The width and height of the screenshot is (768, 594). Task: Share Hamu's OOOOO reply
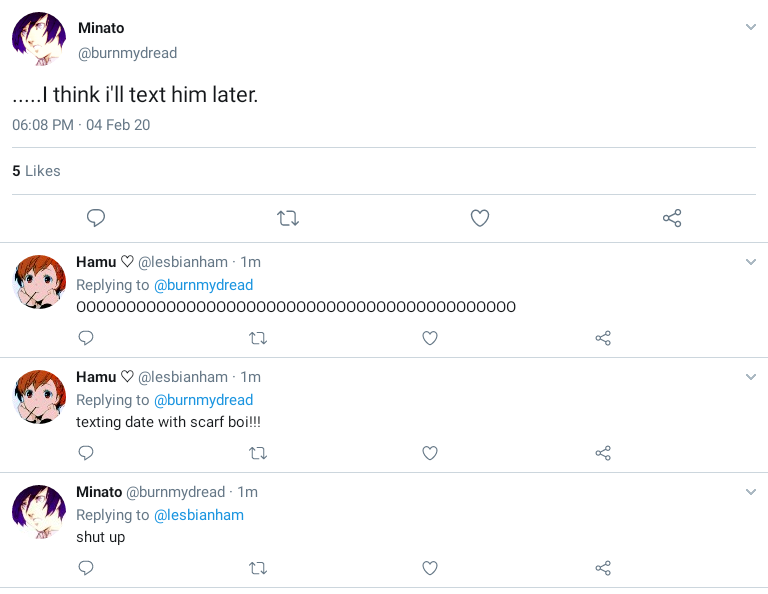click(x=603, y=338)
